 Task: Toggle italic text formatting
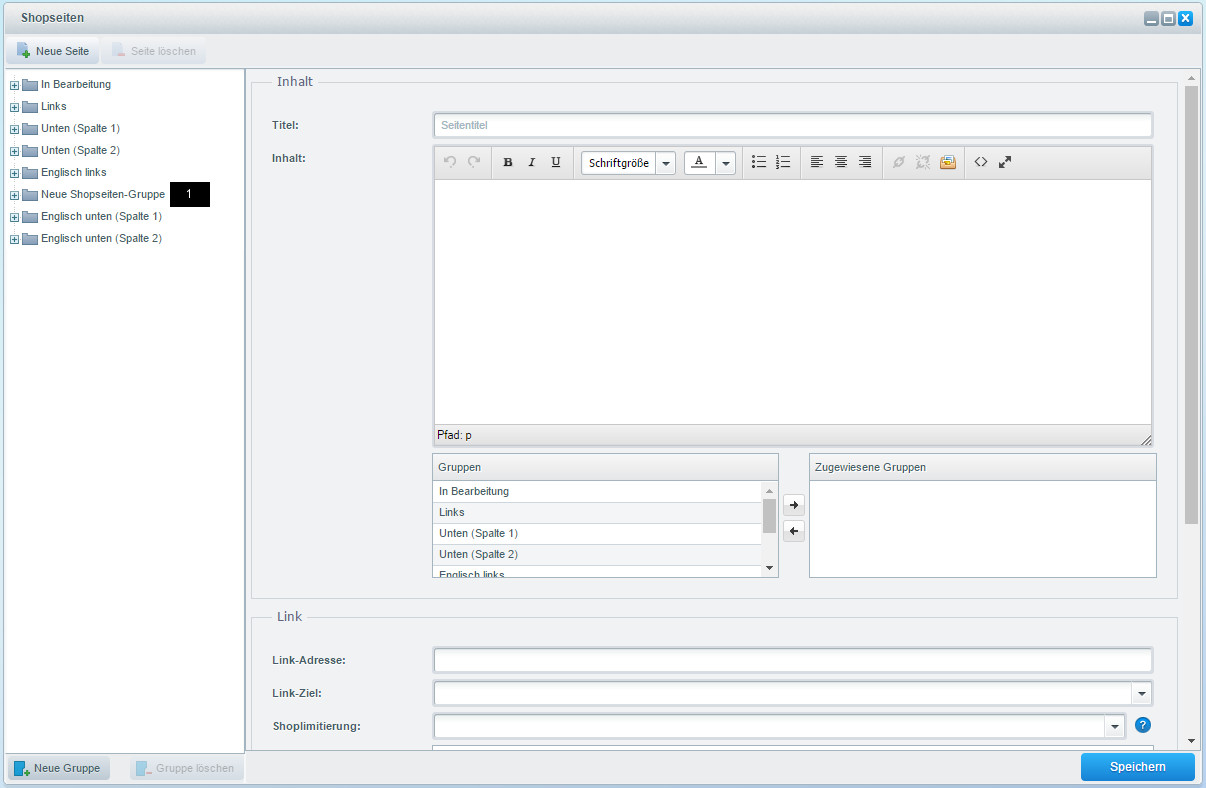[532, 162]
